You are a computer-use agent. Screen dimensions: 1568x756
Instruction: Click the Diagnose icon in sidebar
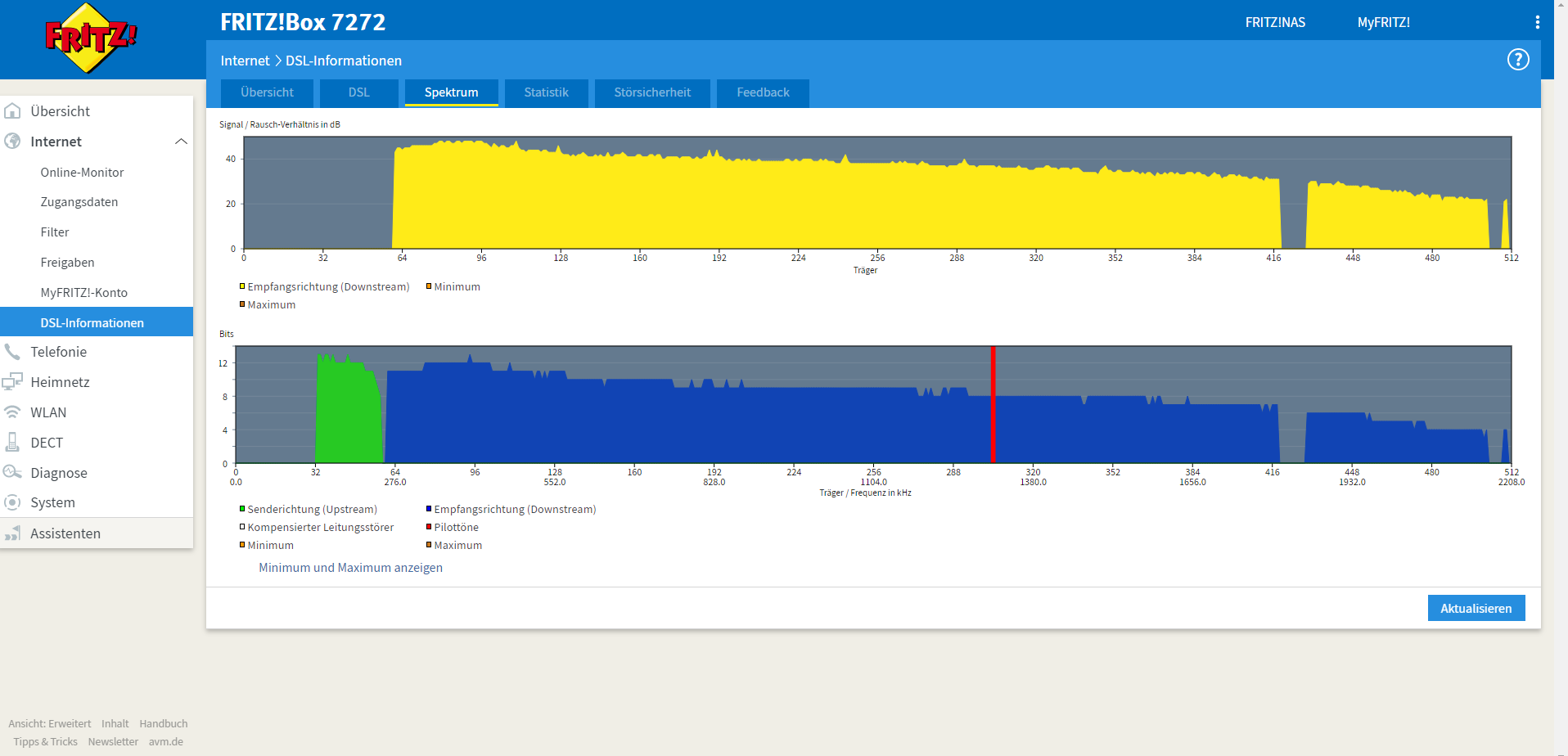[x=12, y=472]
